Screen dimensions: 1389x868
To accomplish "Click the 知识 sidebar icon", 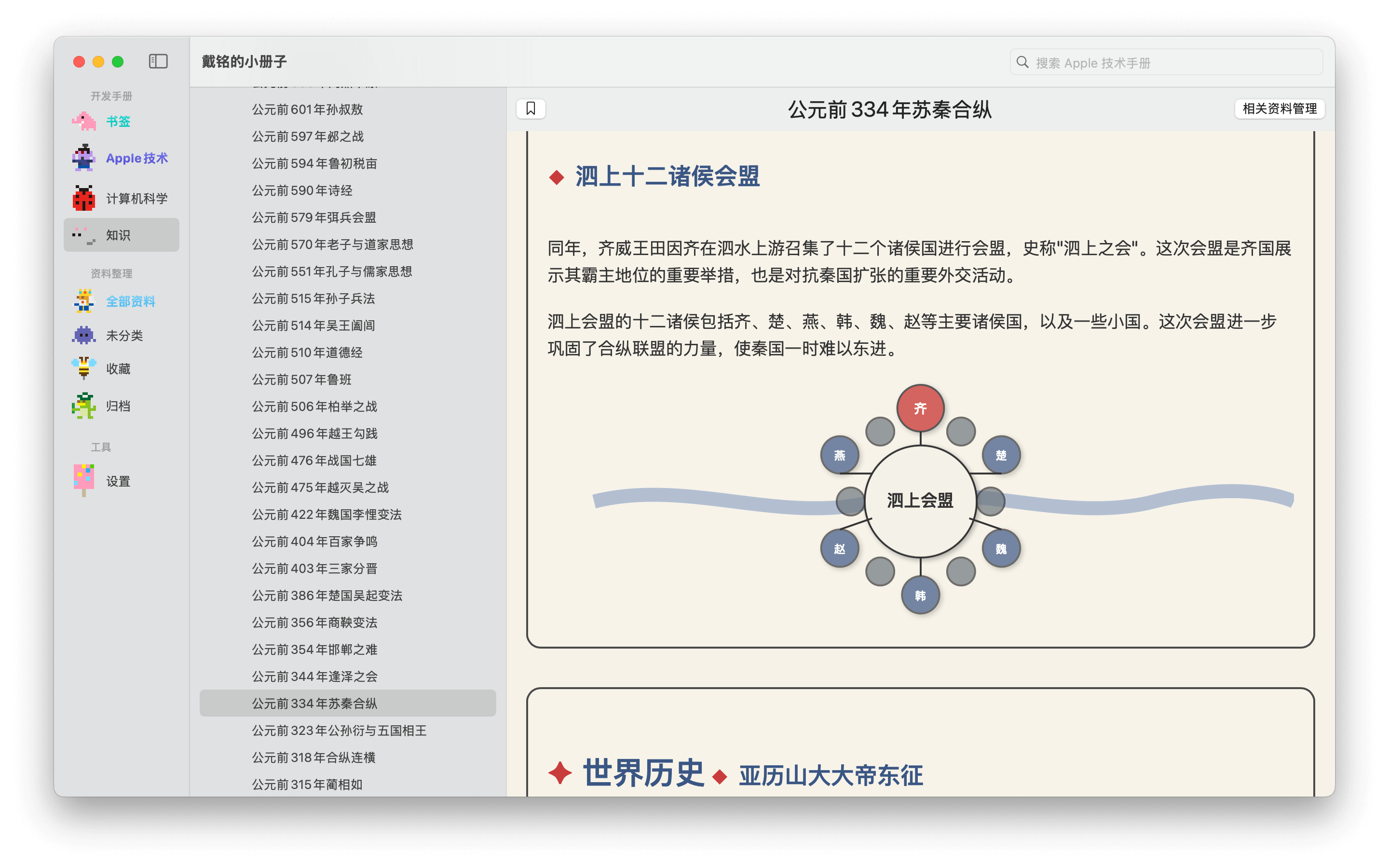I will point(84,235).
